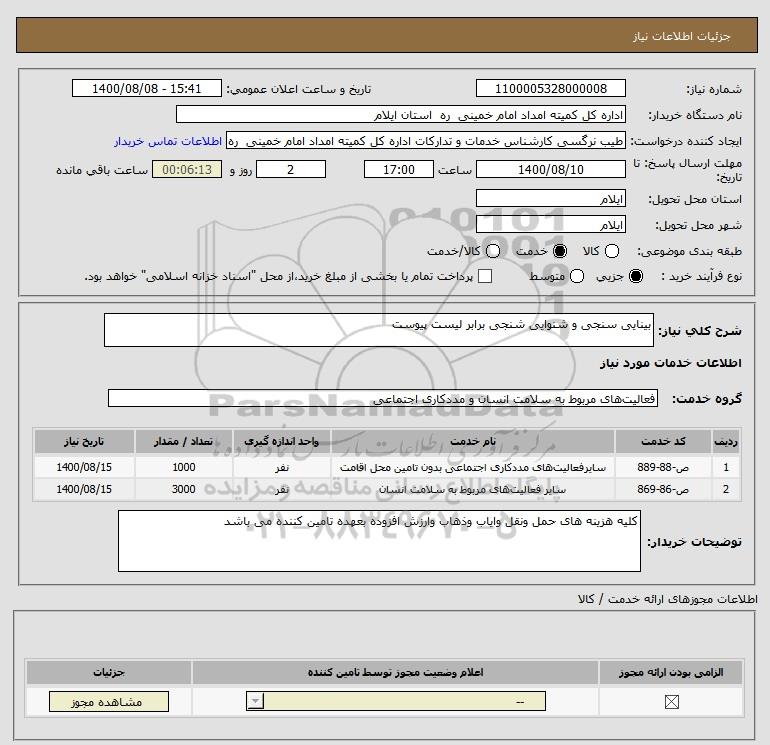Click the request creator field

coord(426,140)
